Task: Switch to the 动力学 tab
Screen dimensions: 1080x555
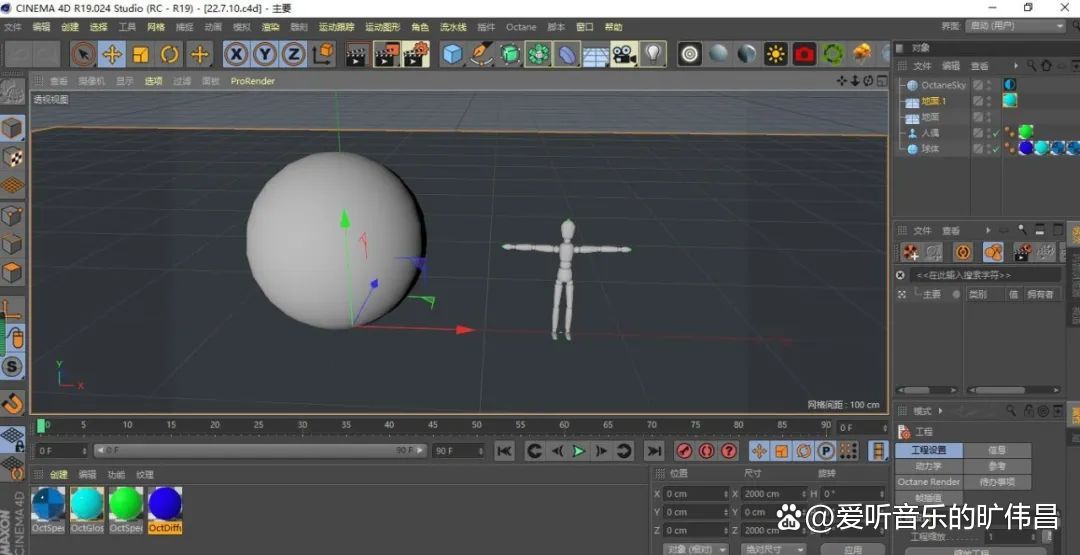Action: tap(928, 466)
